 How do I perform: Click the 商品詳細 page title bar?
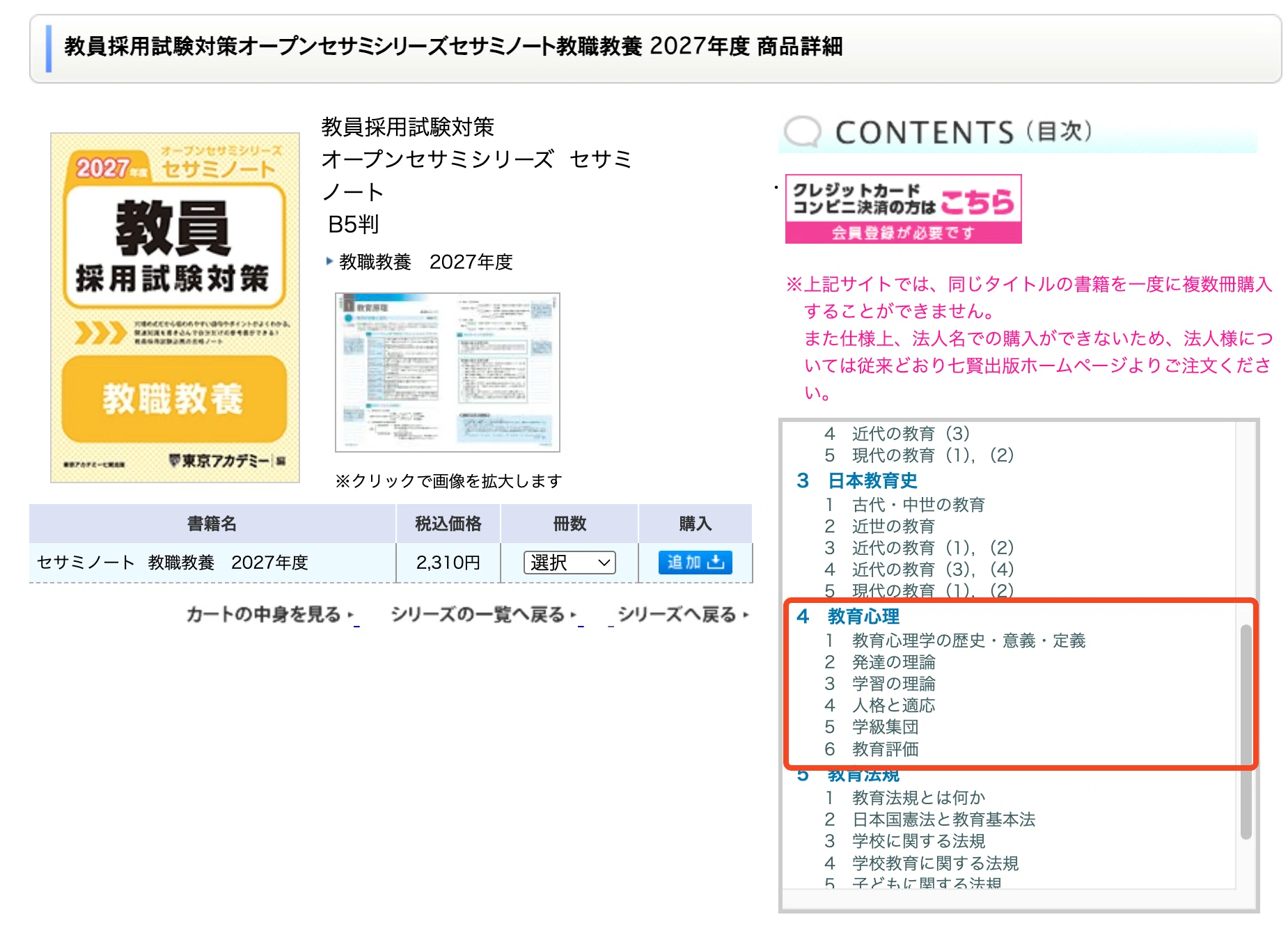[x=655, y=48]
